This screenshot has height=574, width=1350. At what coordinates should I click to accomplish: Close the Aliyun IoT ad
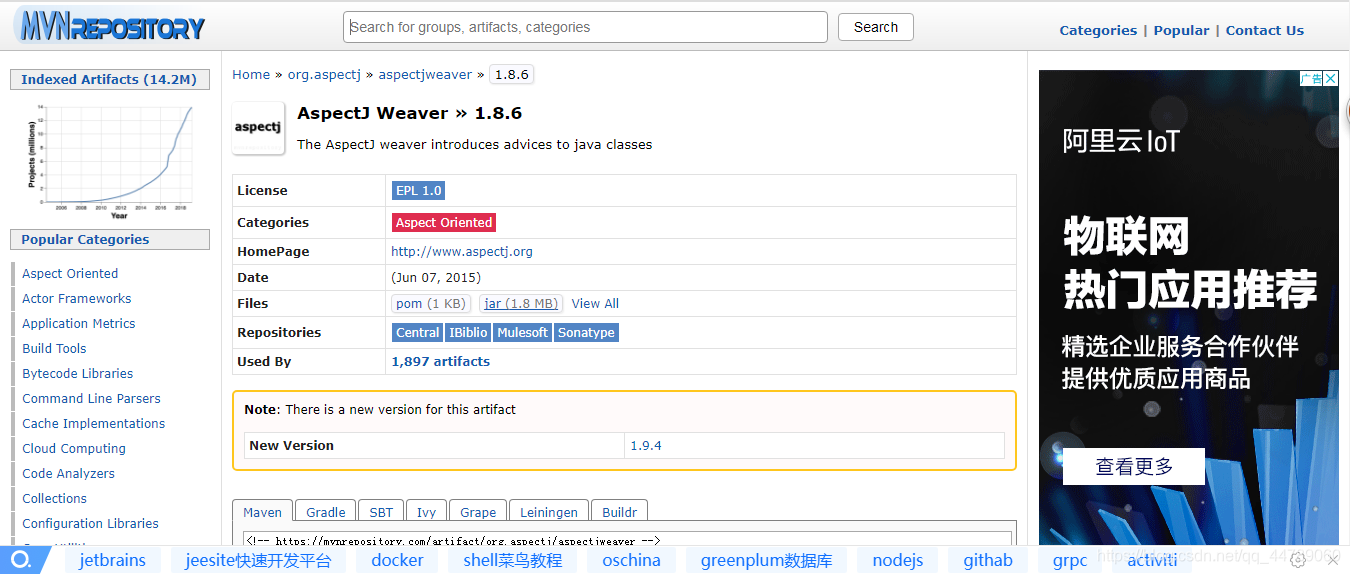click(1331, 78)
